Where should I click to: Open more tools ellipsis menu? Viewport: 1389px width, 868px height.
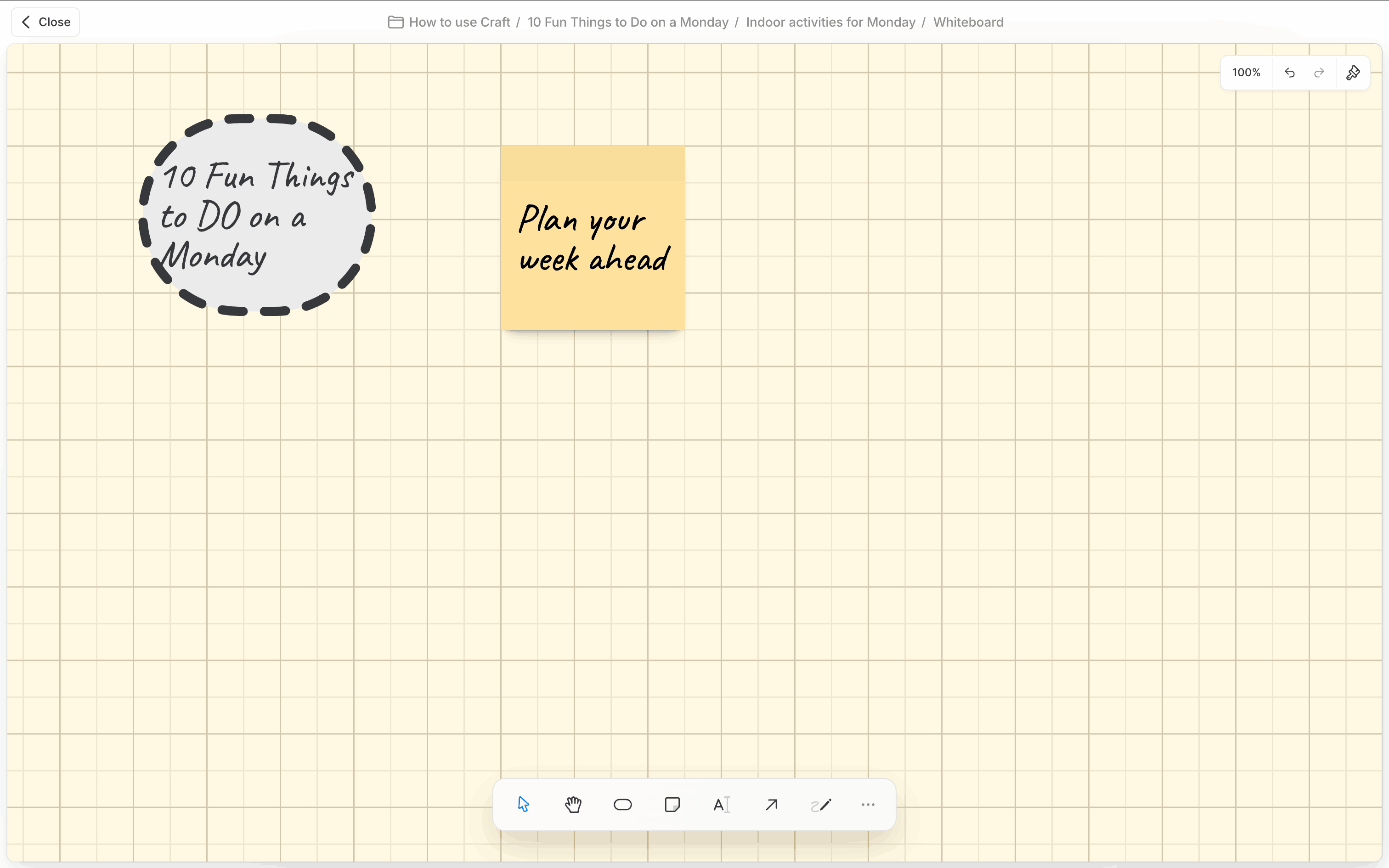coord(868,804)
